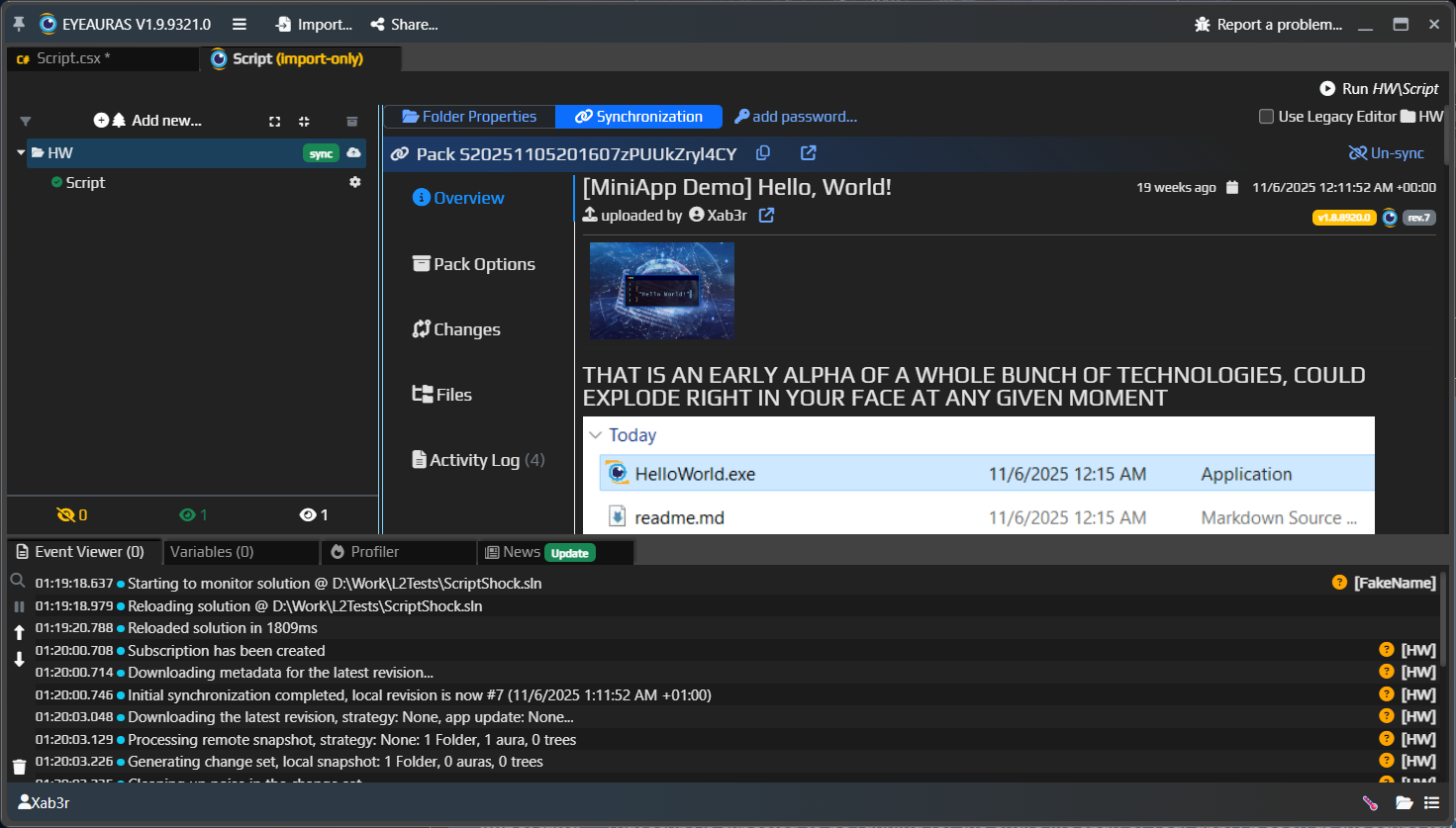Click the expand all icon in tree toolbar

[275, 121]
